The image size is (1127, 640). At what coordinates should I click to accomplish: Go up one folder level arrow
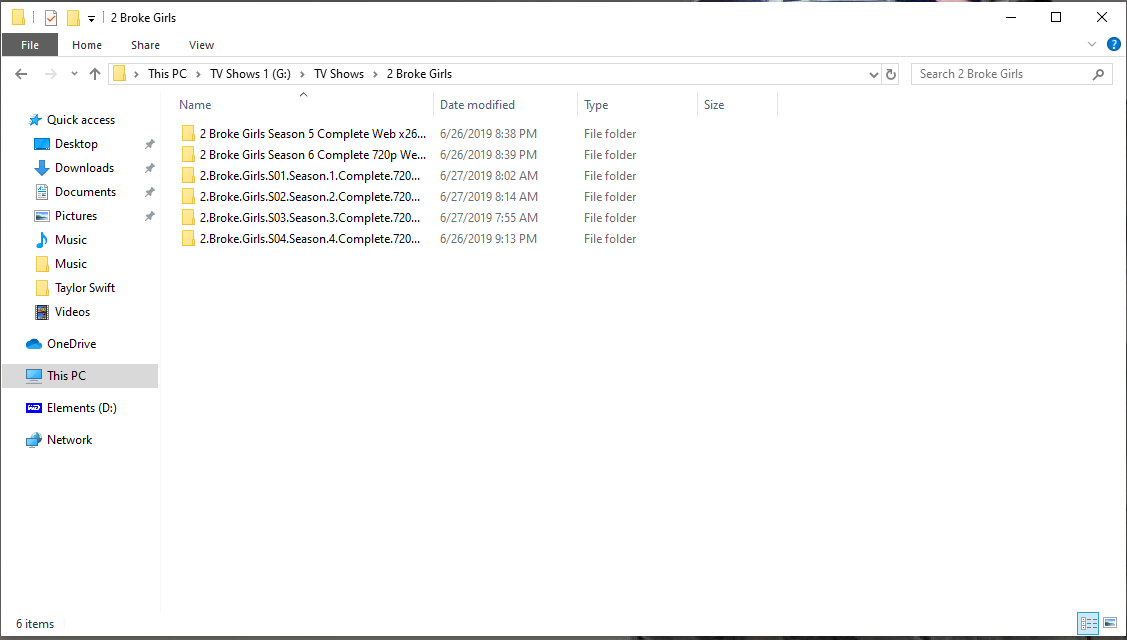(95, 74)
